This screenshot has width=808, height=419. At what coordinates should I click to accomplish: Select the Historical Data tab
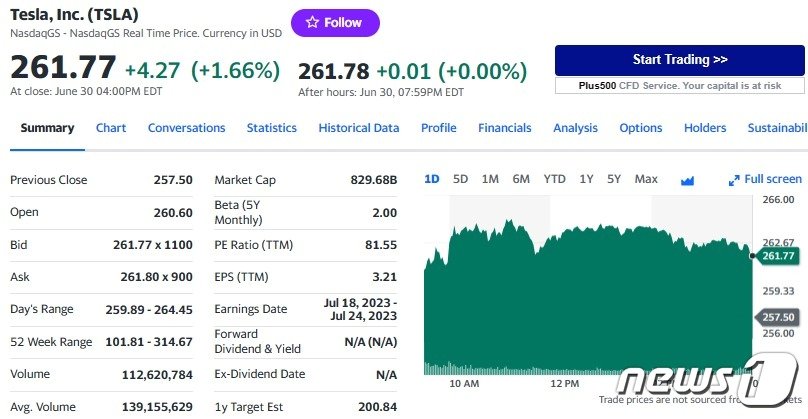(358, 128)
